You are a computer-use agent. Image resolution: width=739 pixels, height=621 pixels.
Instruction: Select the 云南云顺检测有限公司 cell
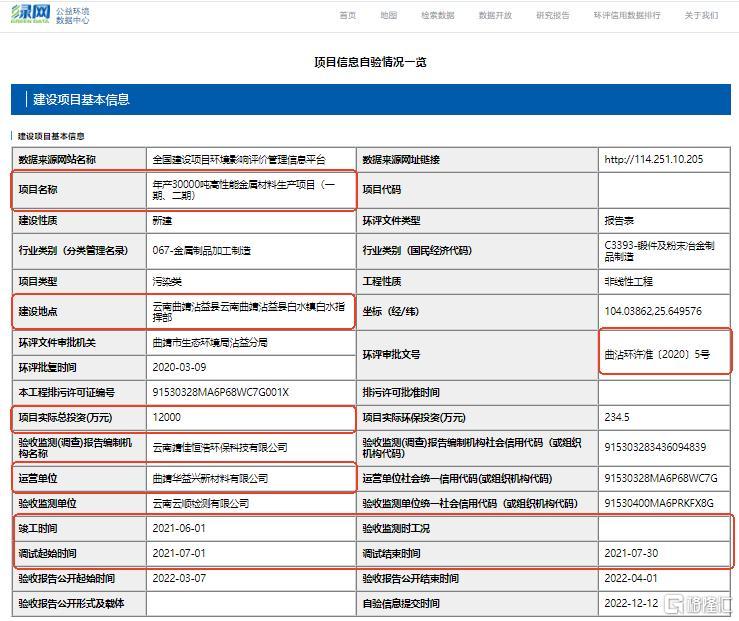(251, 503)
